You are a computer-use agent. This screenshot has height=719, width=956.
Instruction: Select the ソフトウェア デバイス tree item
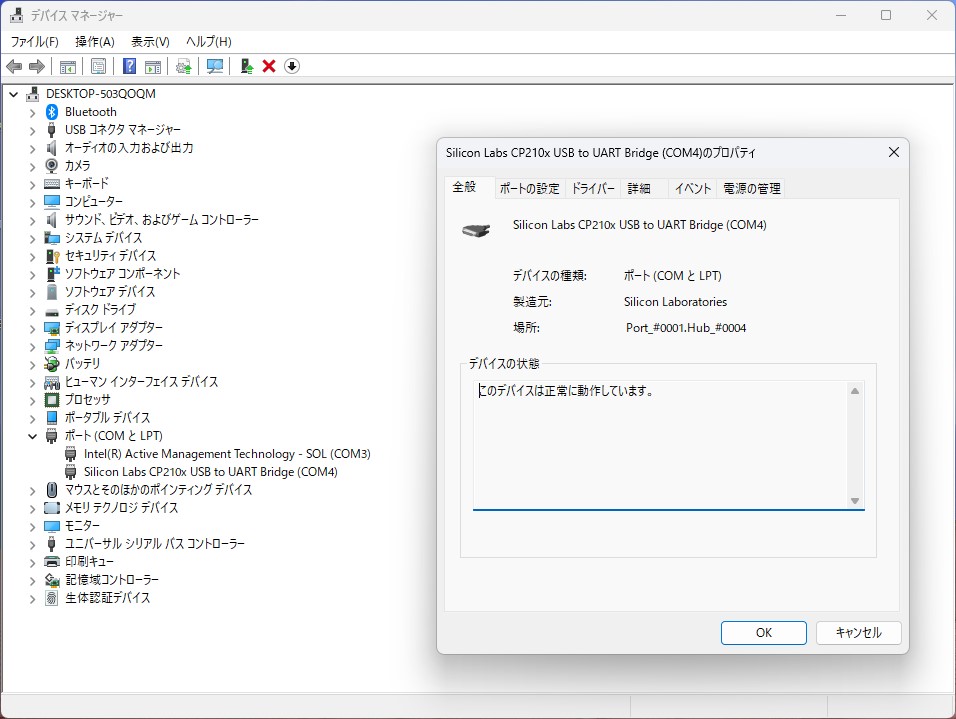pyautogui.click(x=110, y=292)
